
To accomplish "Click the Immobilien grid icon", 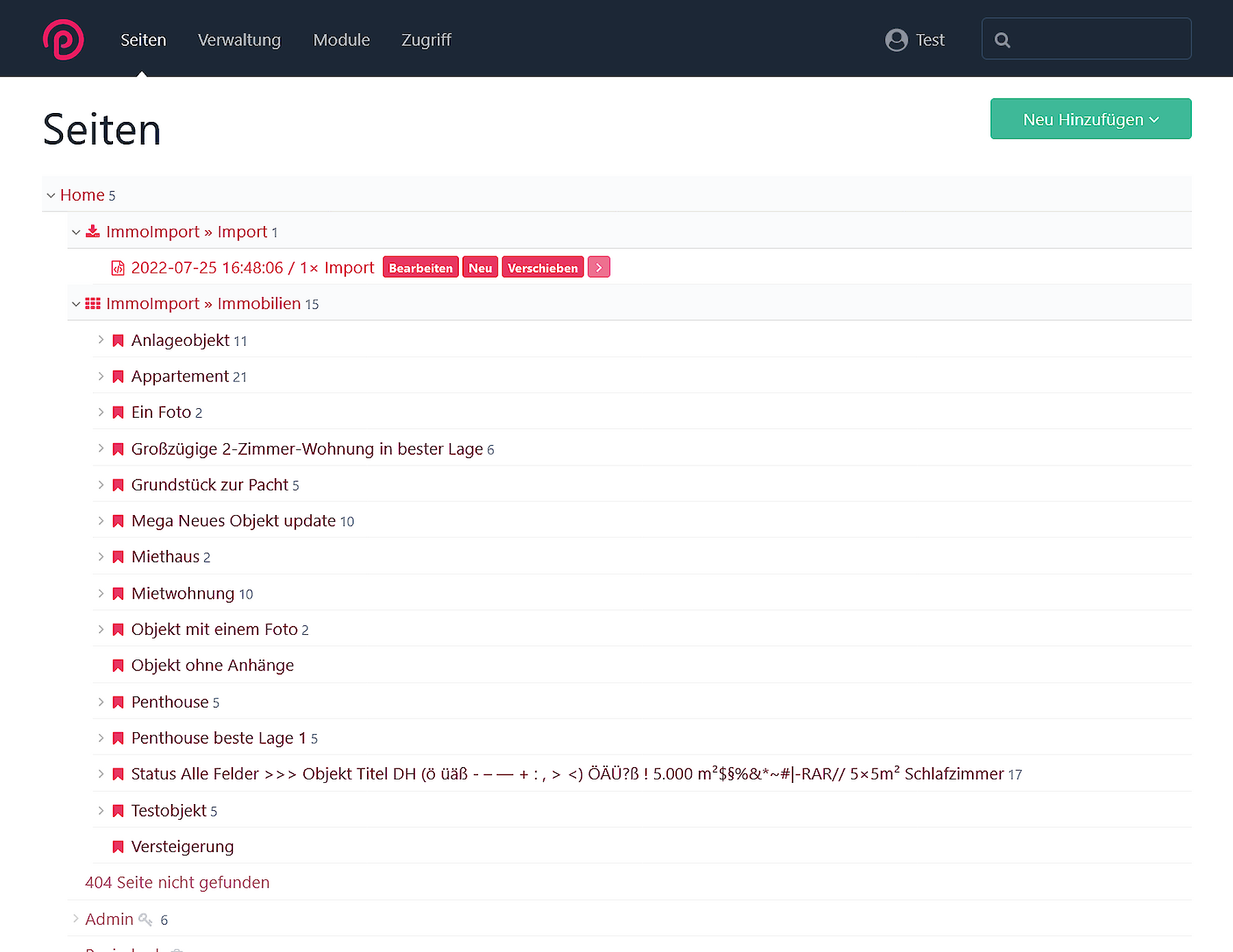I will click(x=92, y=303).
